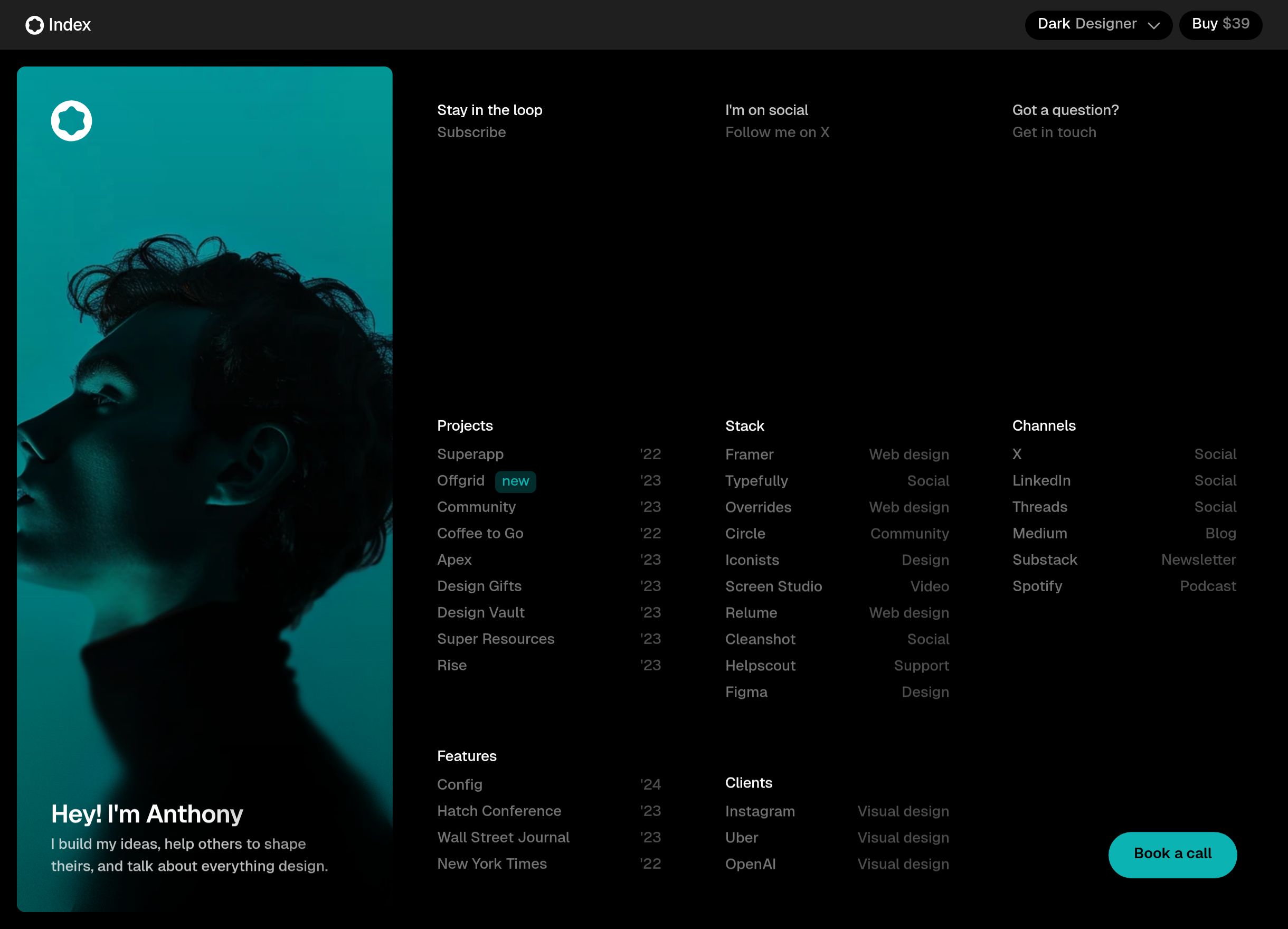Click the OpenAI client entry
Viewport: 1288px width, 929px height.
click(750, 864)
